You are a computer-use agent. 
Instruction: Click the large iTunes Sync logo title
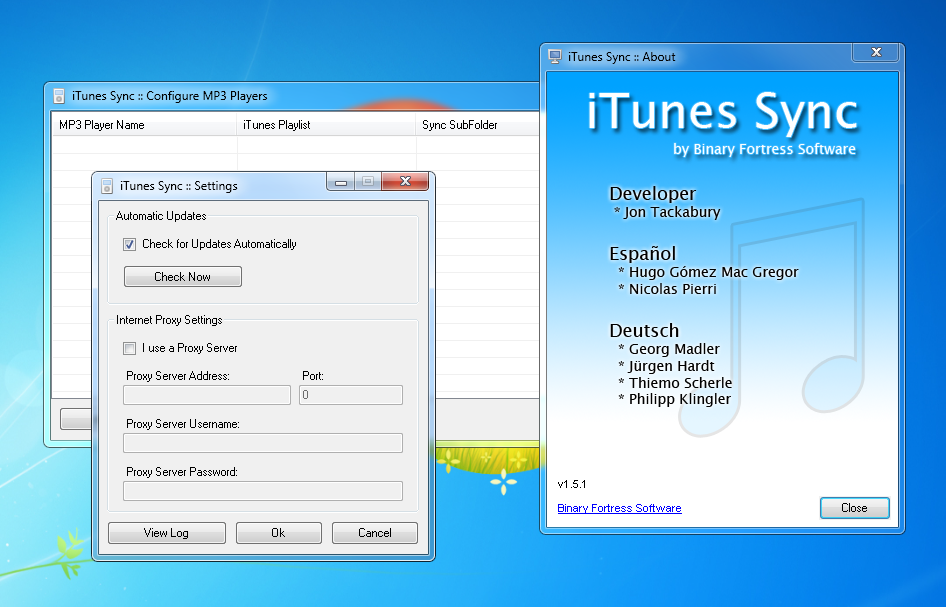723,112
